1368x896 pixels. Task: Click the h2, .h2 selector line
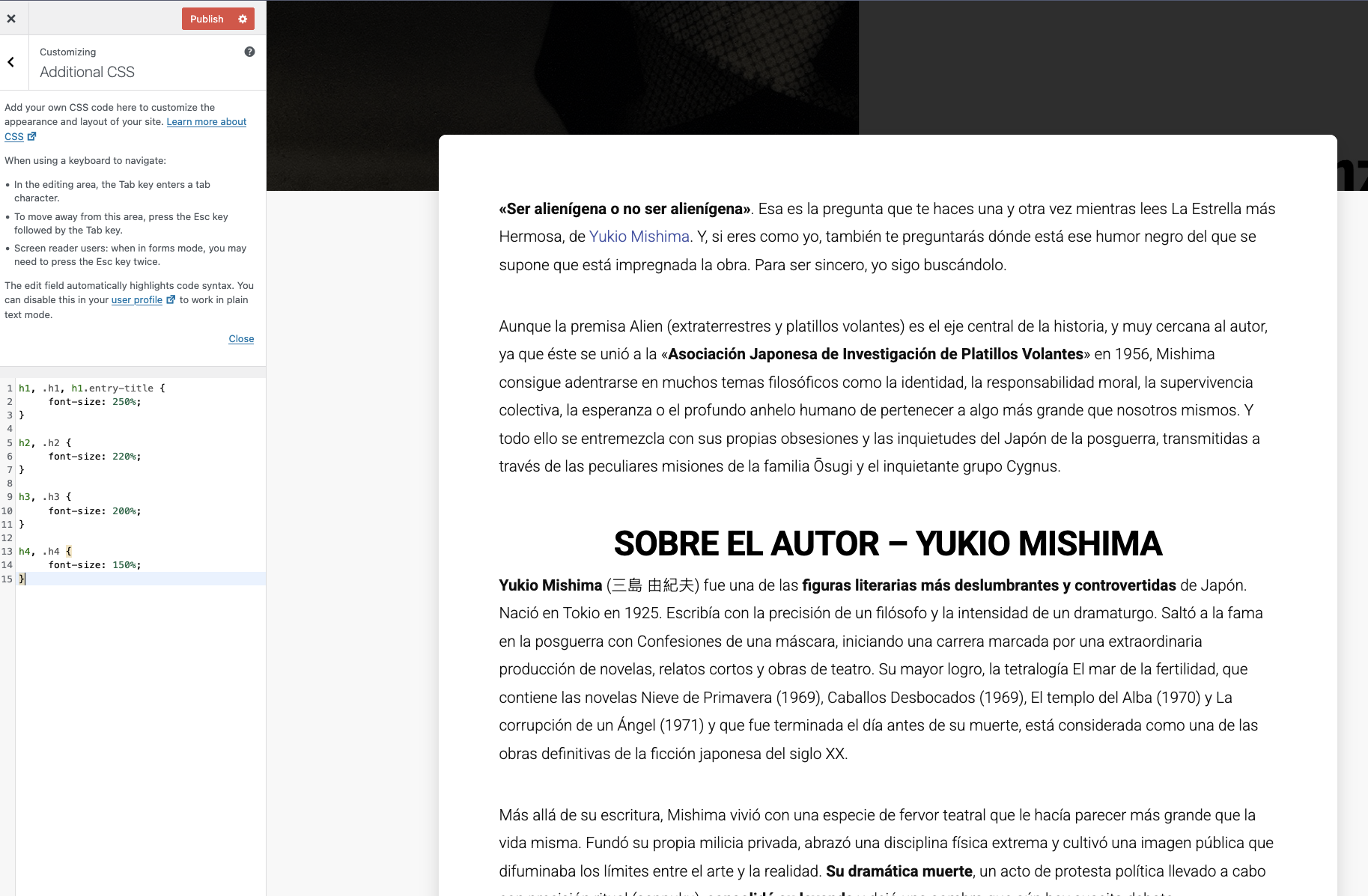(x=45, y=442)
